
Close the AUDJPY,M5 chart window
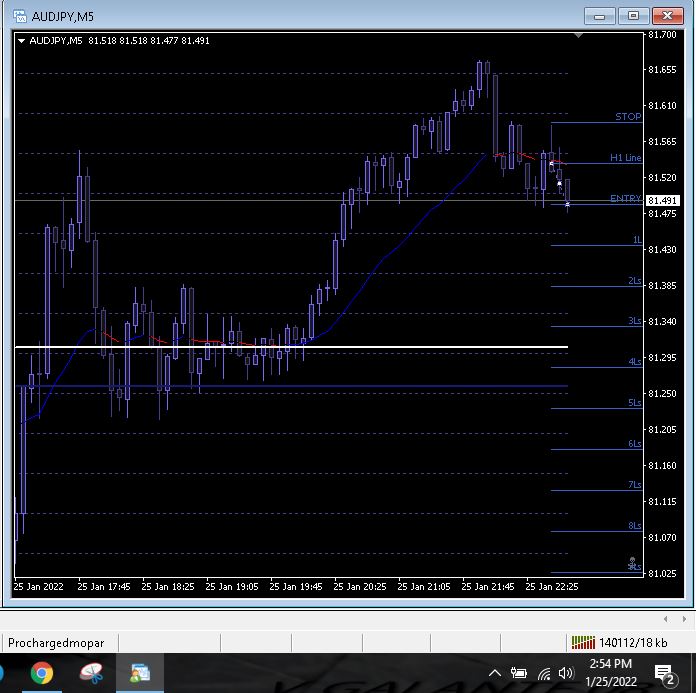click(x=668, y=16)
